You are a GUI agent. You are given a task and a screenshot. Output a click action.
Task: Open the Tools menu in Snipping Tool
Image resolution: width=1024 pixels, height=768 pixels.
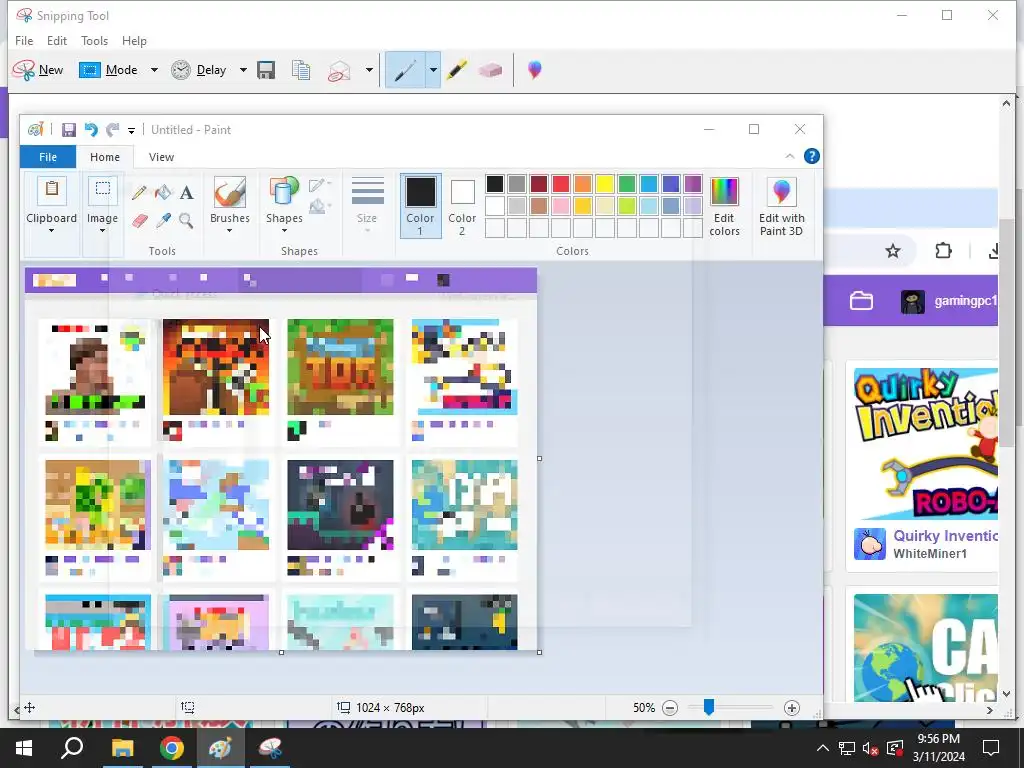click(x=95, y=40)
